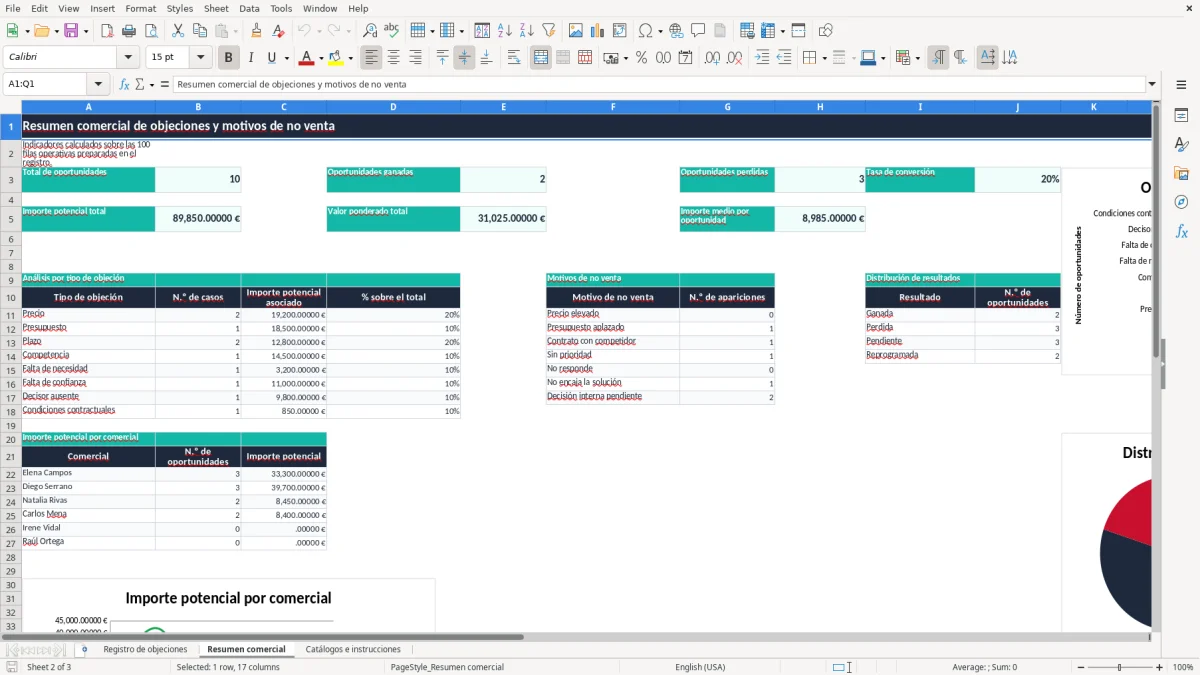Open the borders dropdown arrow
Screen dimensions: 1200x675
click(x=824, y=58)
